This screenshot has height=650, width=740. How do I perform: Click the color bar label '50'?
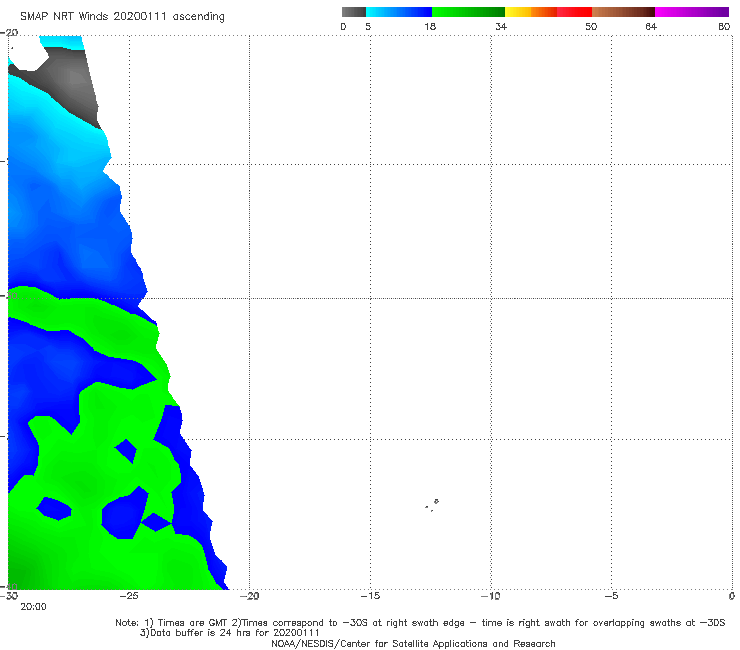coord(591,26)
